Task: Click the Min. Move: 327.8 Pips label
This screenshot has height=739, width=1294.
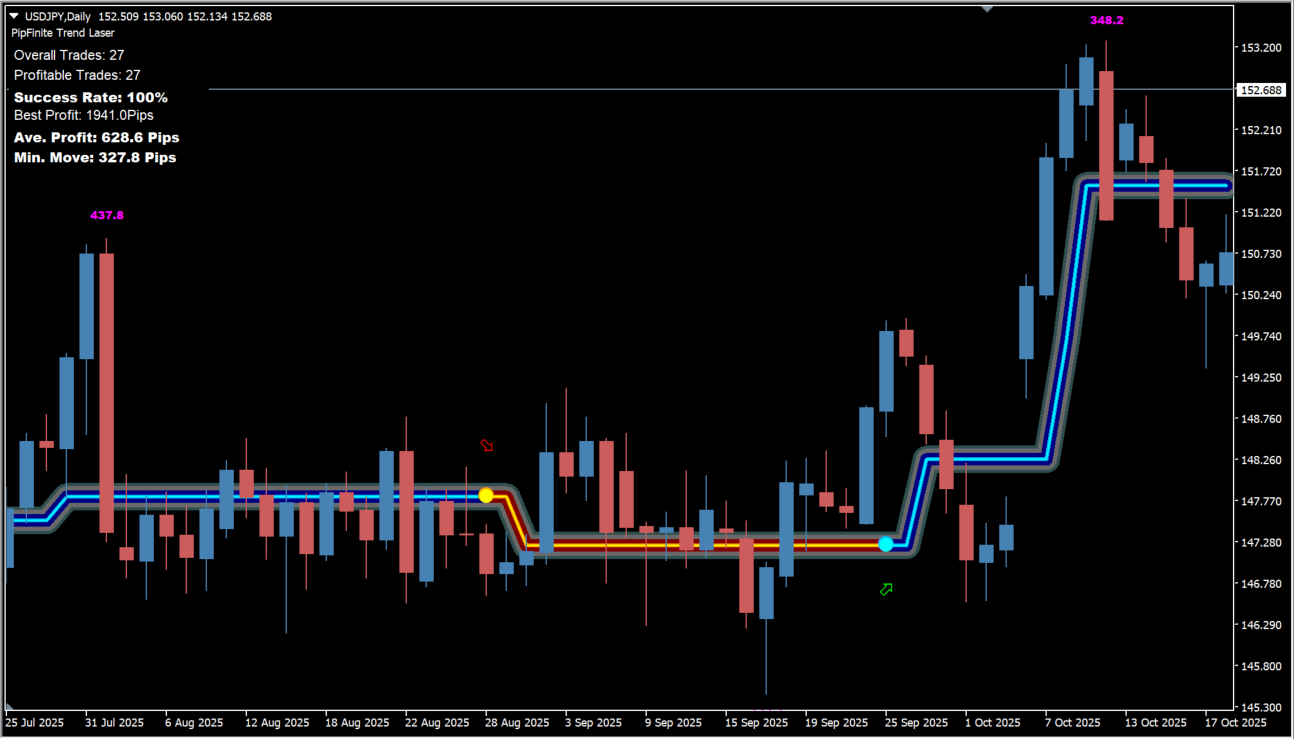Action: 95,157
